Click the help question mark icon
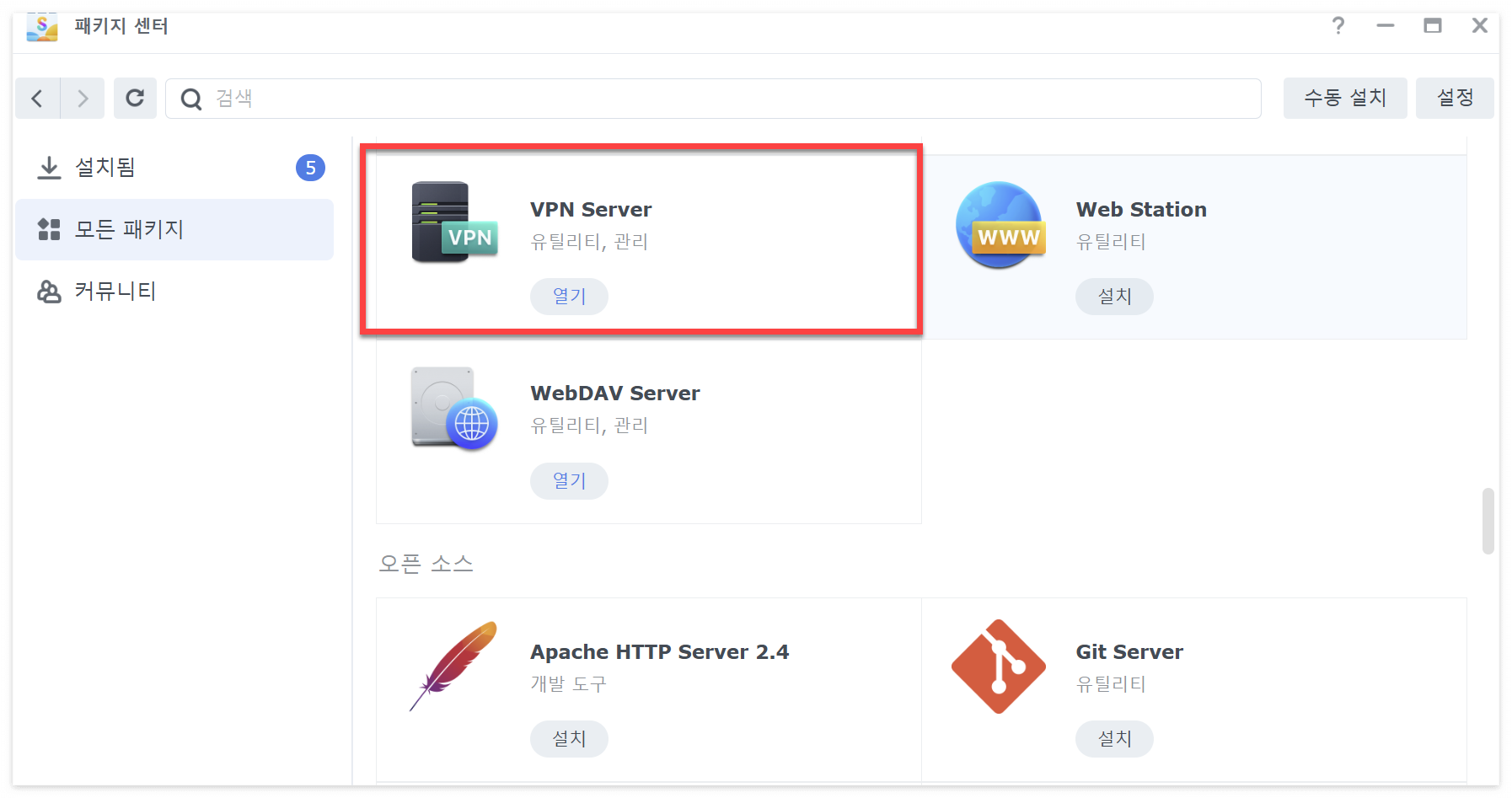 (x=1338, y=26)
